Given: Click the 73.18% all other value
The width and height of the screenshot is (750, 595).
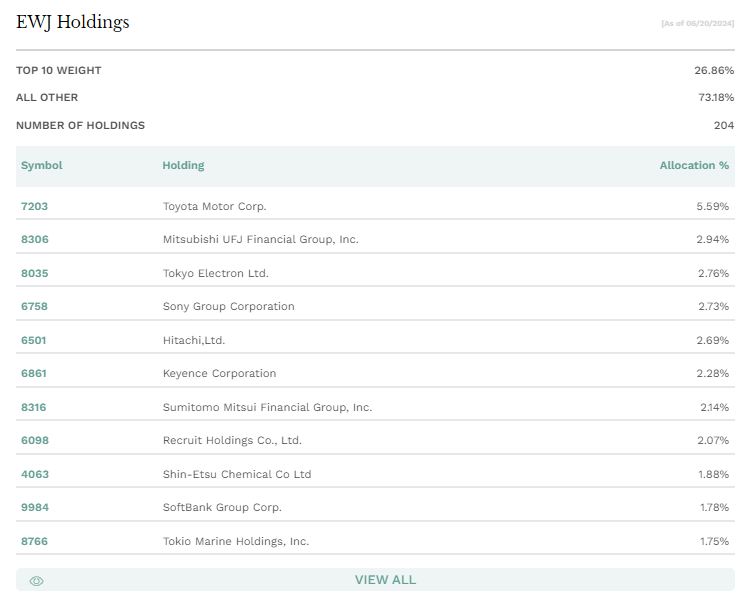Looking at the screenshot, I should (x=716, y=98).
